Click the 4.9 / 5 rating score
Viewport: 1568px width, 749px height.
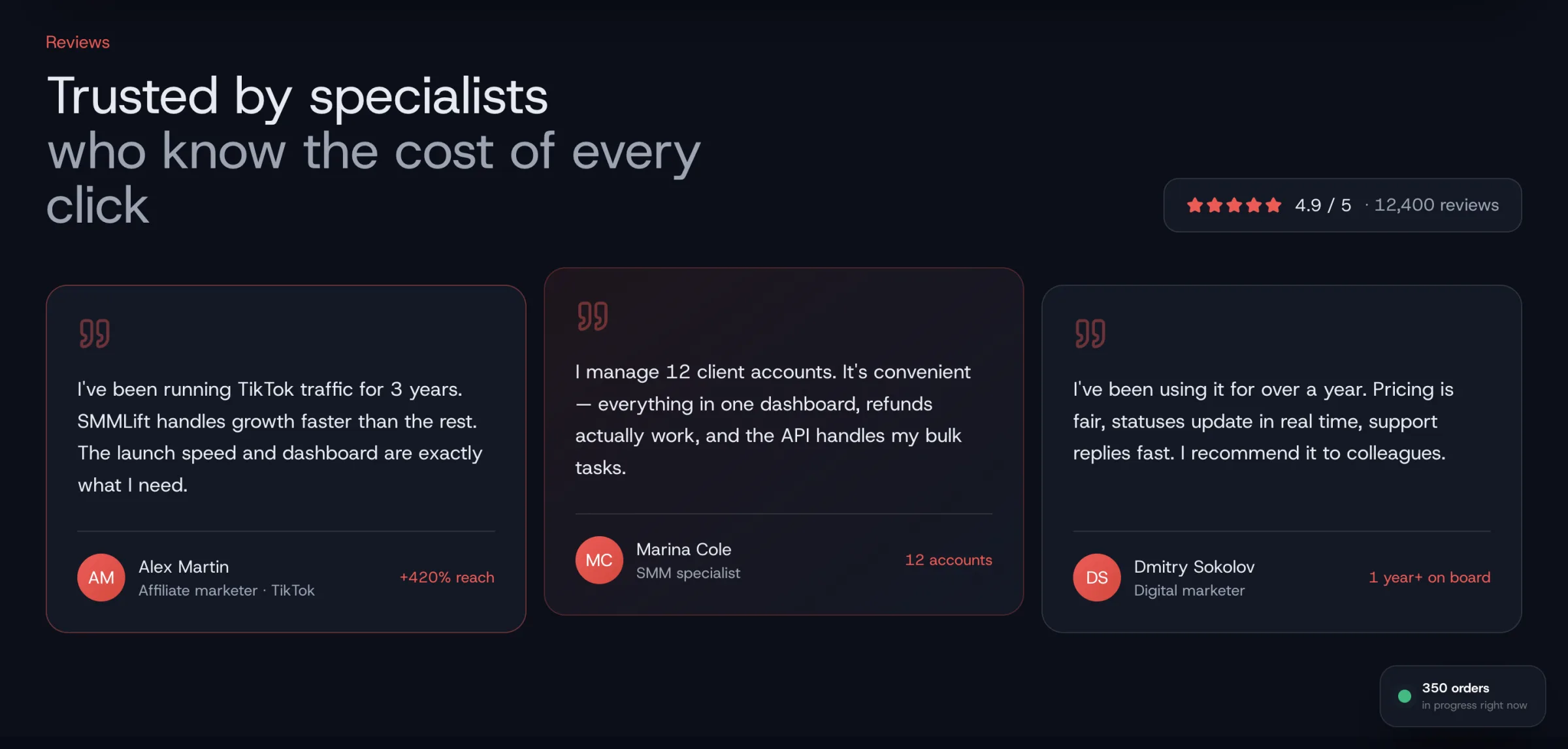coord(1323,205)
